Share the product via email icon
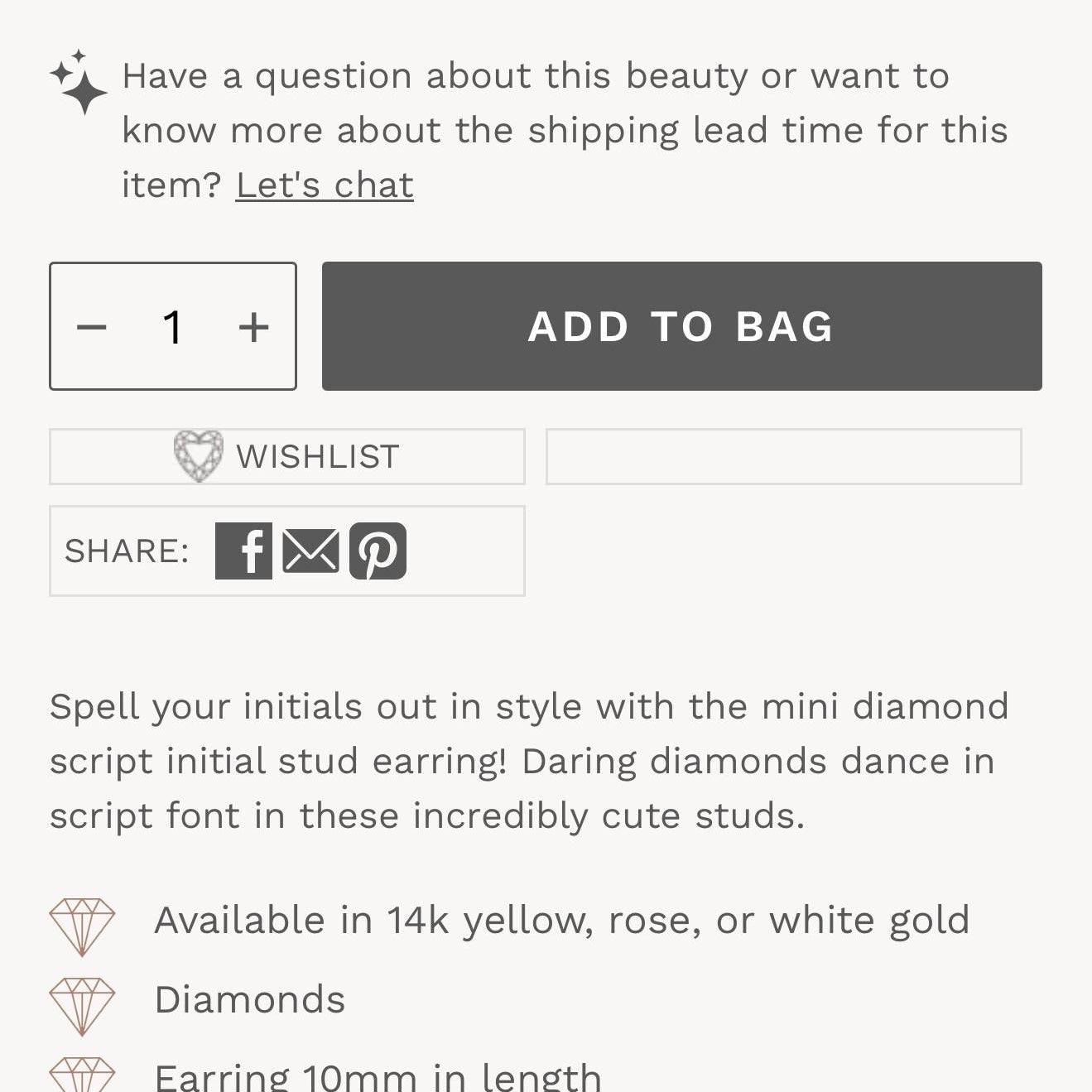 pyautogui.click(x=310, y=551)
